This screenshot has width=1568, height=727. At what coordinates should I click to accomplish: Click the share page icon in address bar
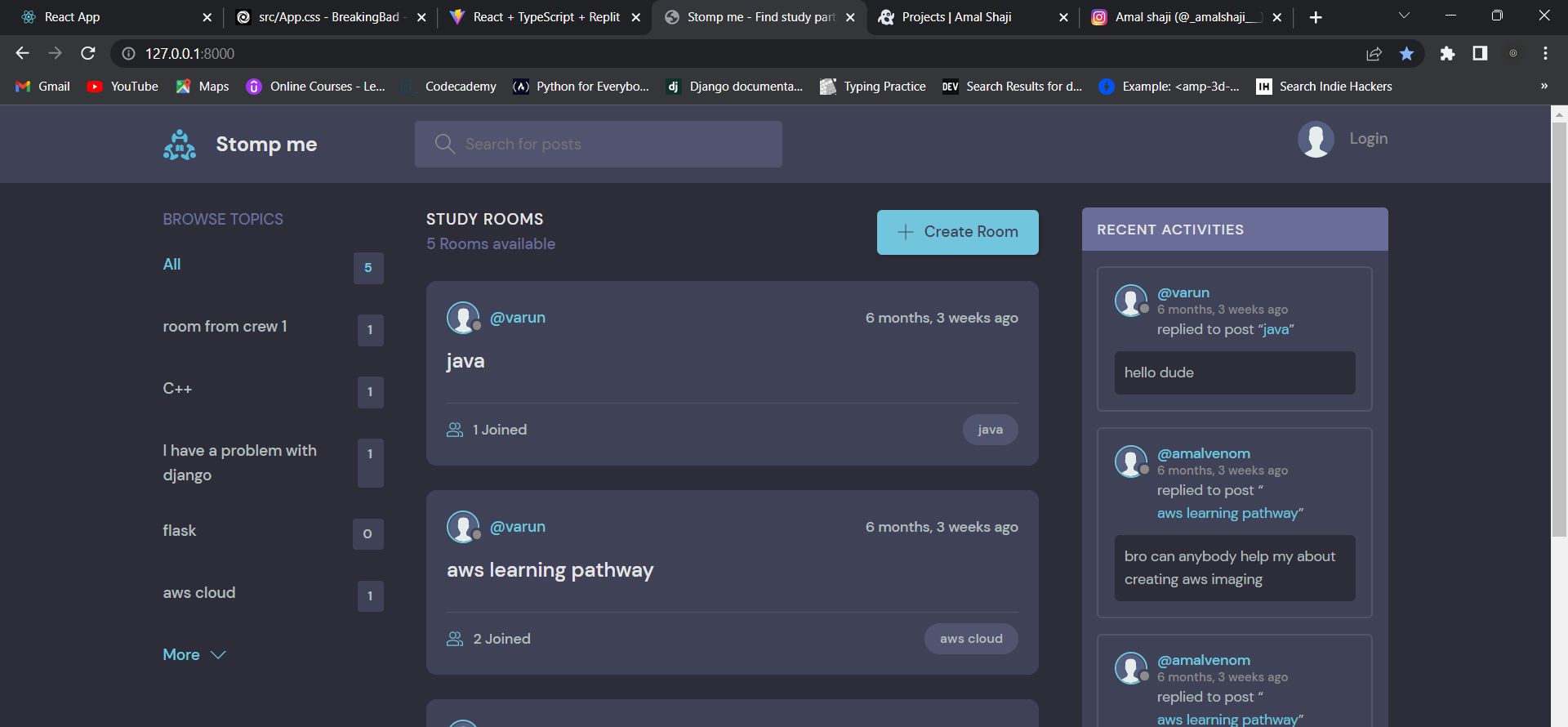pyautogui.click(x=1374, y=54)
